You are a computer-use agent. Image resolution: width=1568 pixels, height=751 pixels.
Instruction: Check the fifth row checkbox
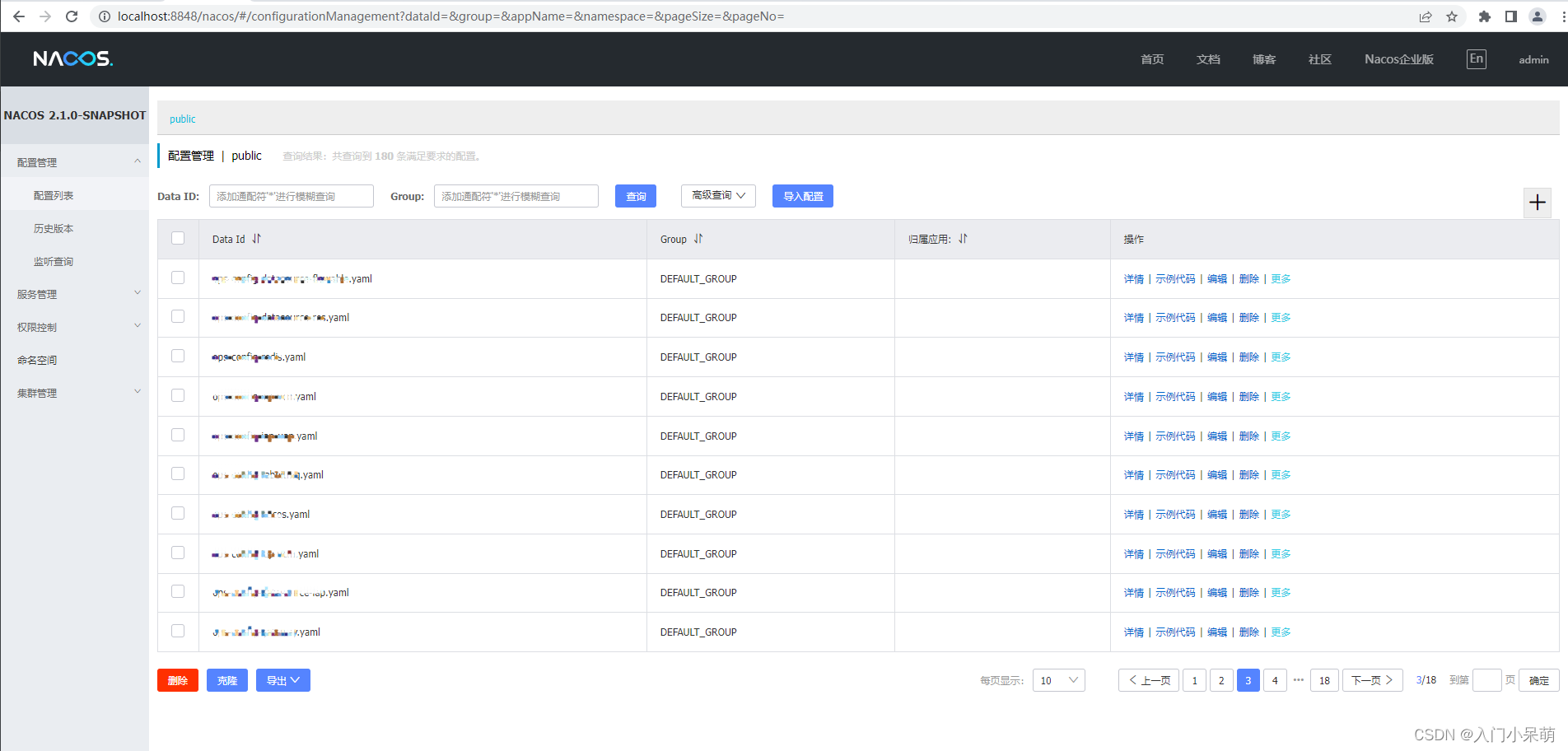coord(178,435)
